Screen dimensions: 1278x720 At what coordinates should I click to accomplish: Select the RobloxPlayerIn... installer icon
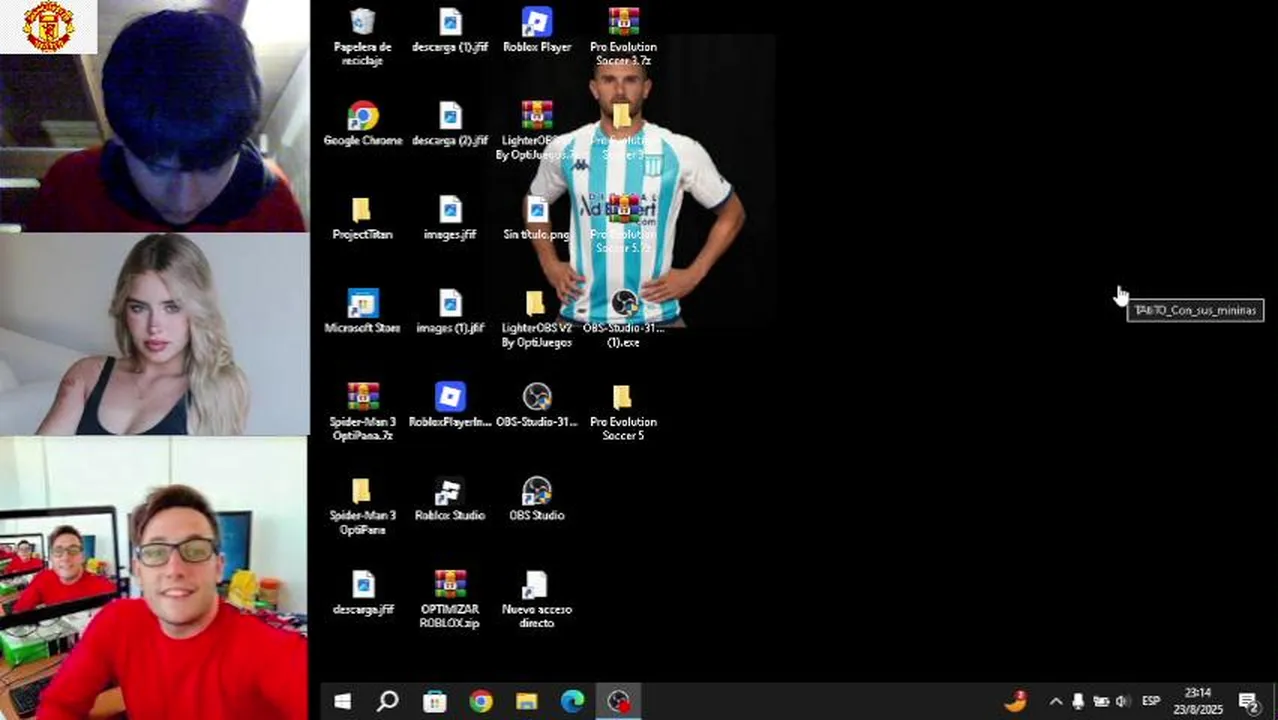coord(450,405)
